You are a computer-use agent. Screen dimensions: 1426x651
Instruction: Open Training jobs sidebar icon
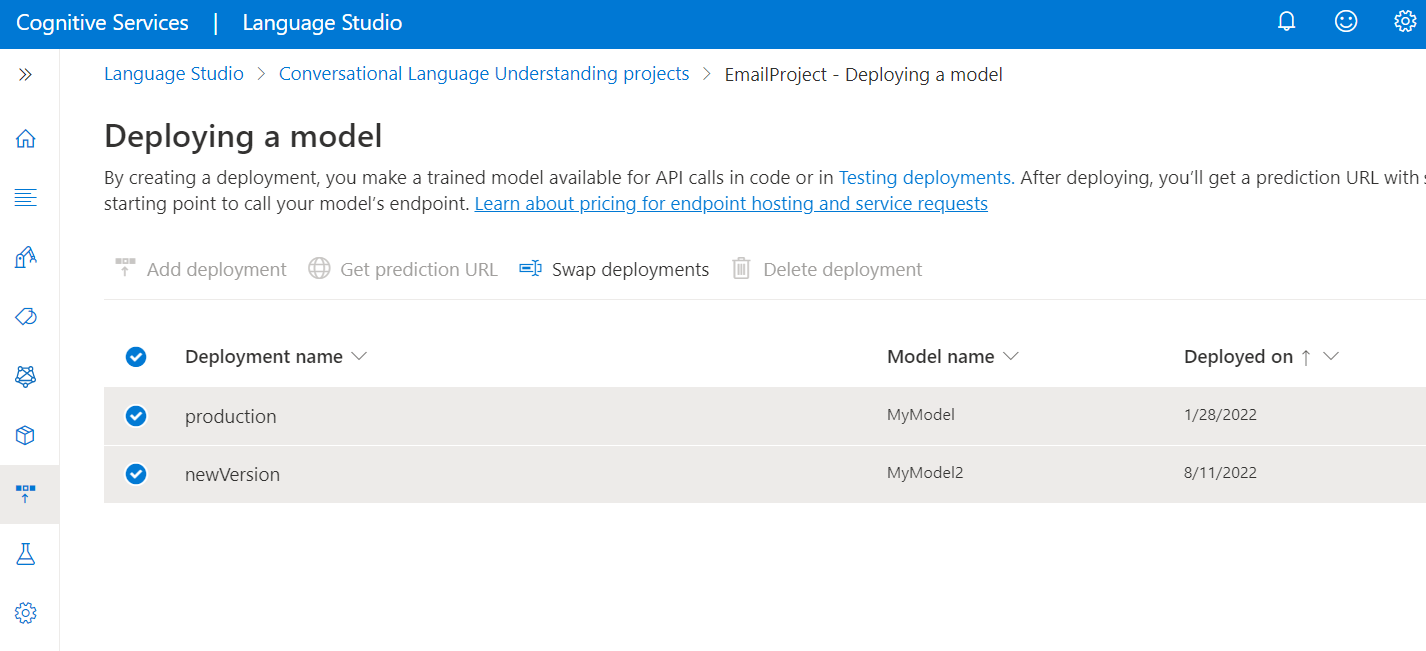(x=26, y=376)
